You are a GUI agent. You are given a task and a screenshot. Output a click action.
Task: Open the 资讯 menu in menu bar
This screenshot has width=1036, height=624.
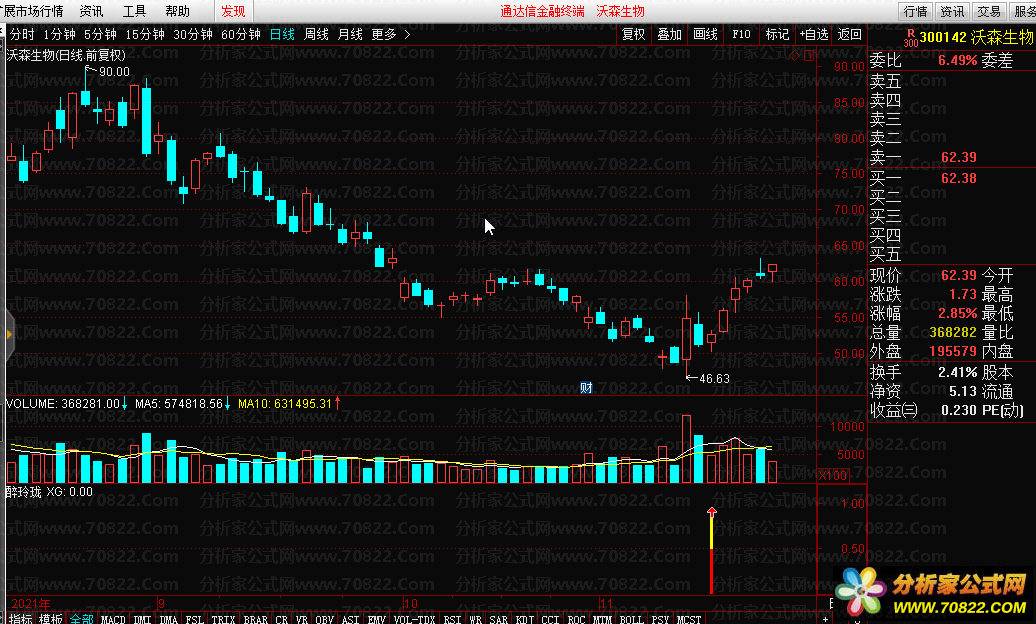91,11
